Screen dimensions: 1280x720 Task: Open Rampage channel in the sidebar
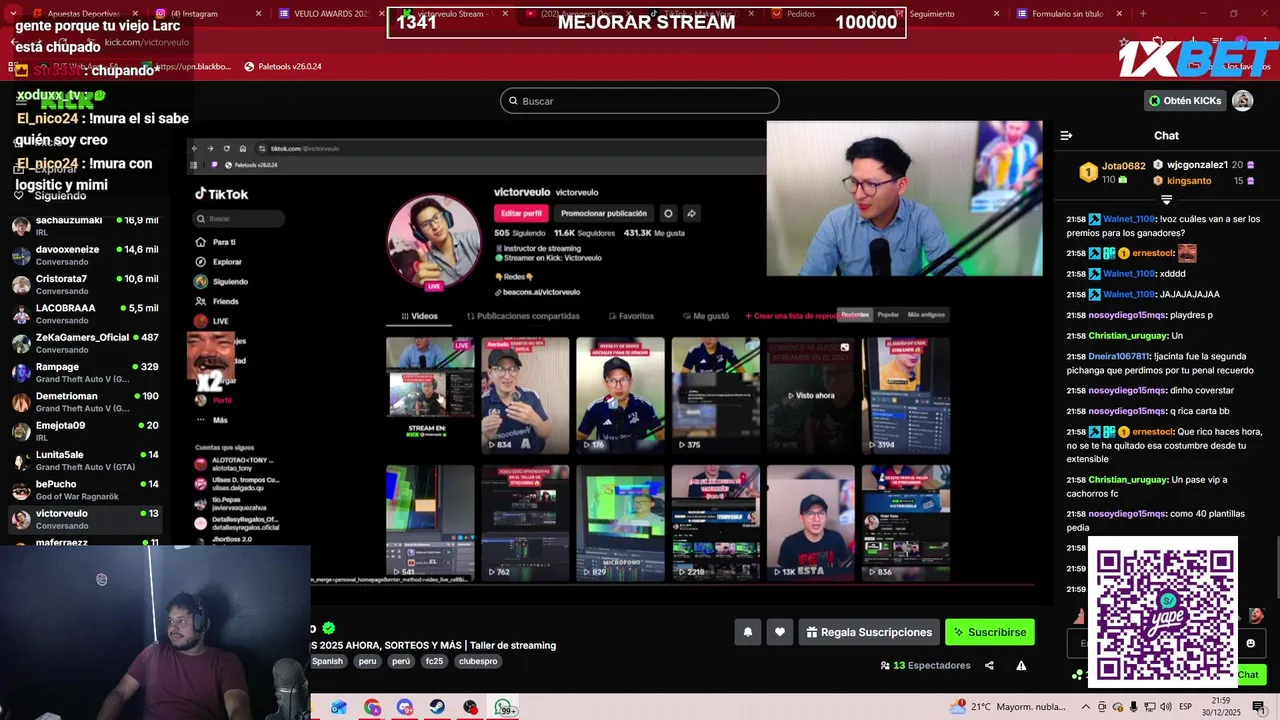[x=85, y=372]
